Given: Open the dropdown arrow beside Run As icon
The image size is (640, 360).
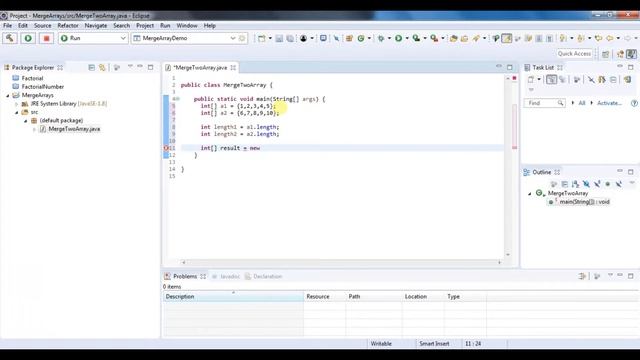Looking at the screenshot, I should (407, 38).
